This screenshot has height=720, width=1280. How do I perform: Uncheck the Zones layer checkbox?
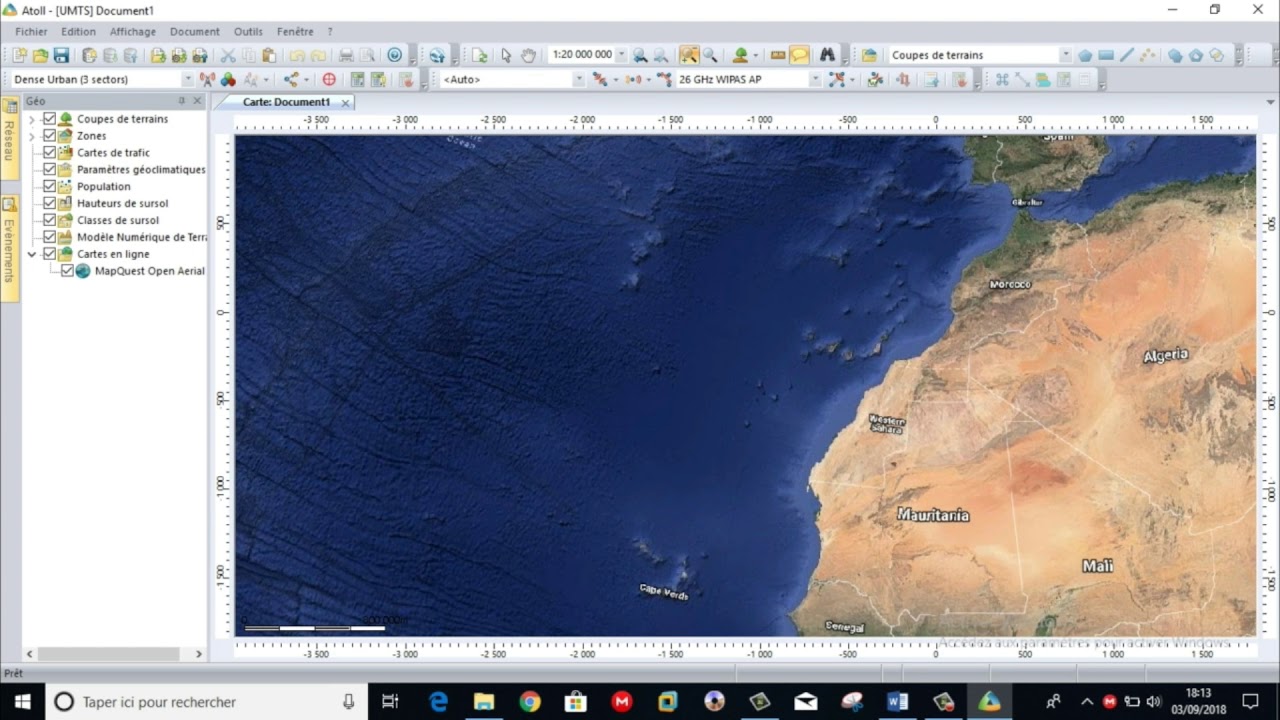click(x=49, y=136)
